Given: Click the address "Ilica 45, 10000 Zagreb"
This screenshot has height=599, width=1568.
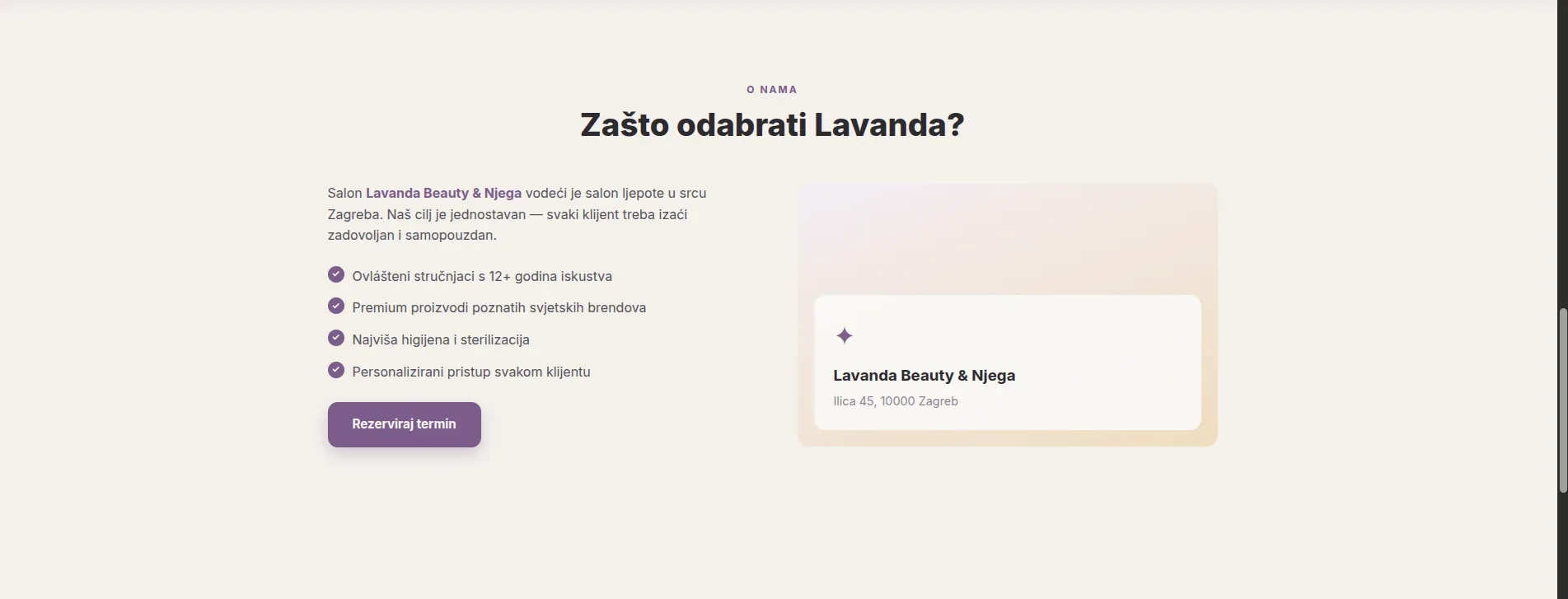Looking at the screenshot, I should [x=896, y=401].
